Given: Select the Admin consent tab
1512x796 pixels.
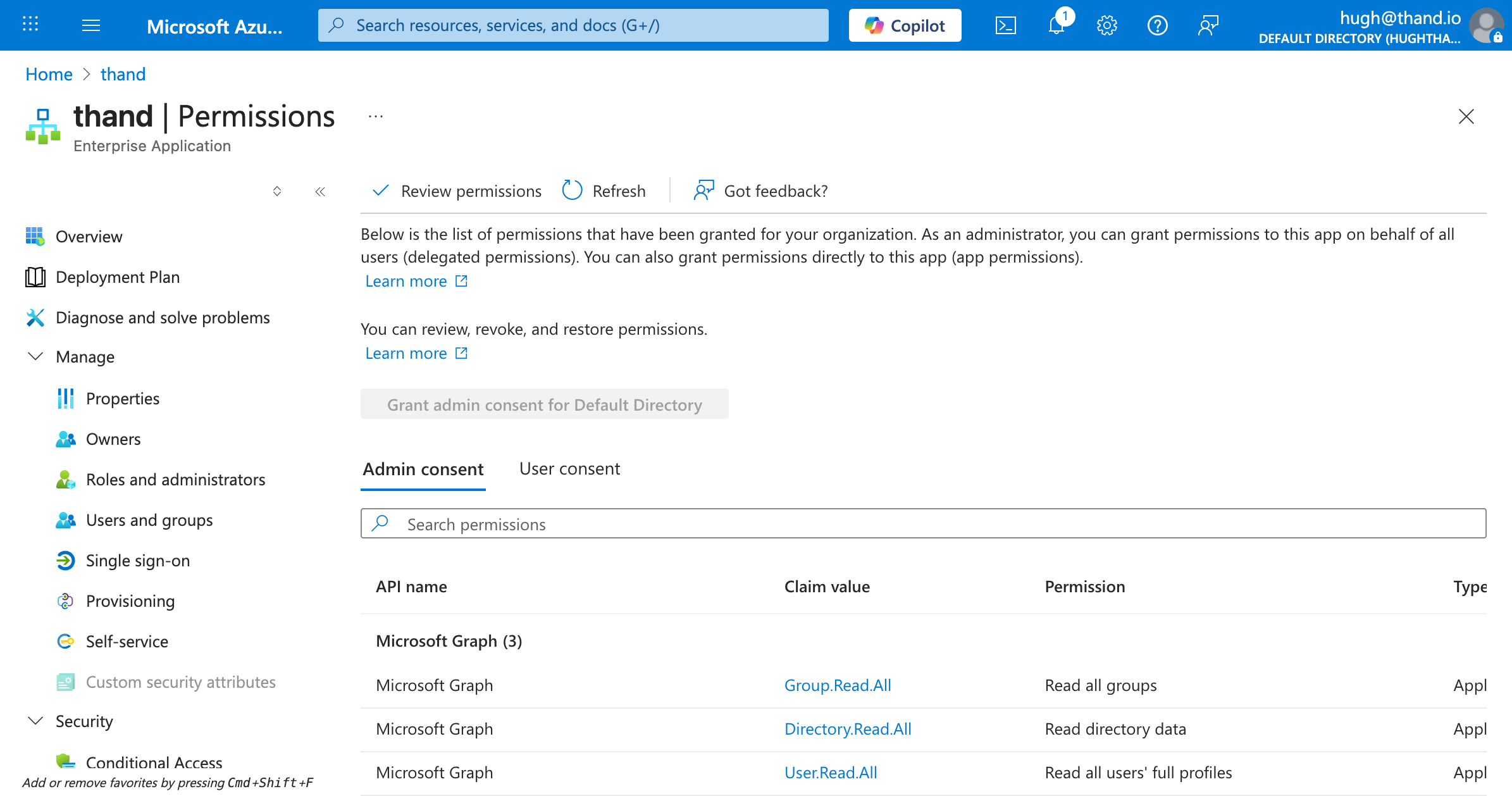Looking at the screenshot, I should pos(423,469).
